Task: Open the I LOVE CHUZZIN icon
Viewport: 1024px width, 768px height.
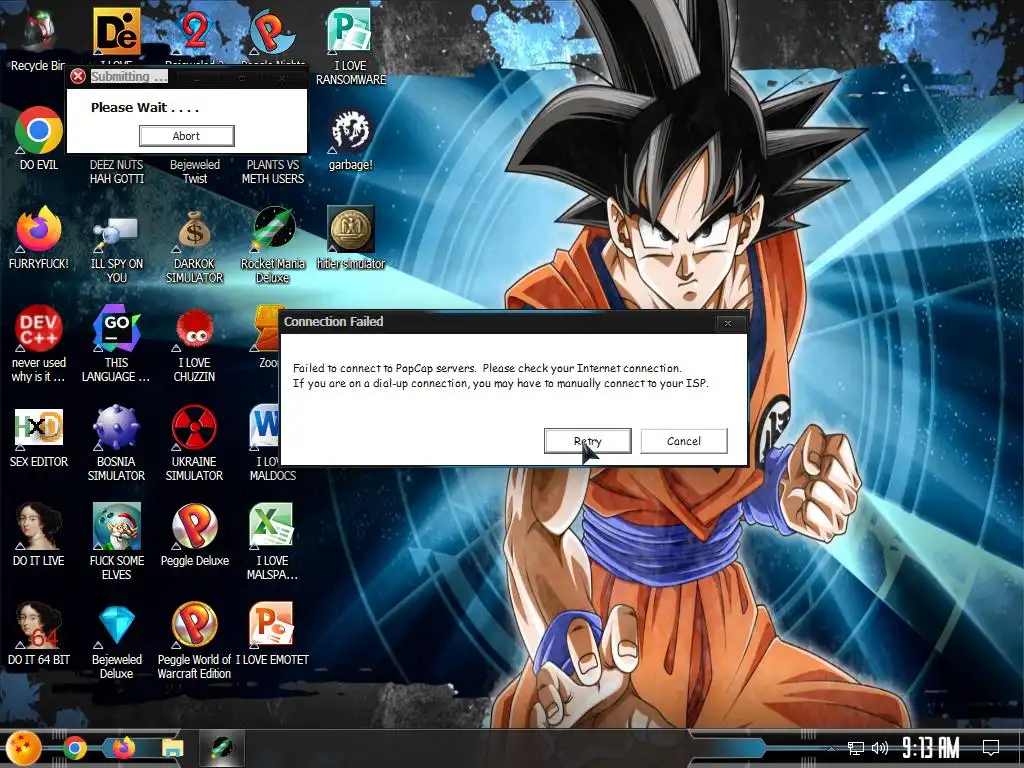Action: click(195, 330)
